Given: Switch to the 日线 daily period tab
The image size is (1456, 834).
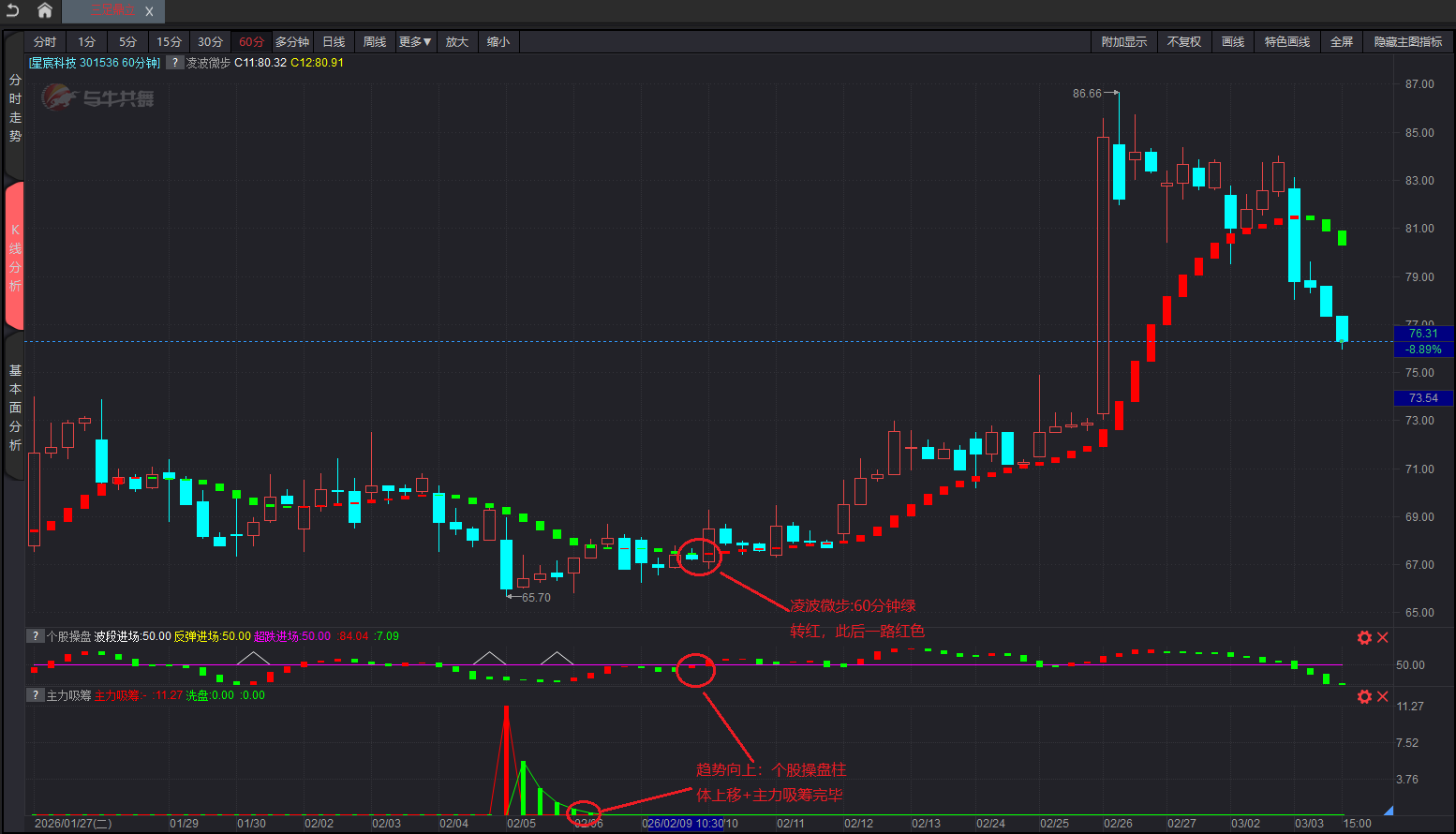Looking at the screenshot, I should (x=334, y=42).
